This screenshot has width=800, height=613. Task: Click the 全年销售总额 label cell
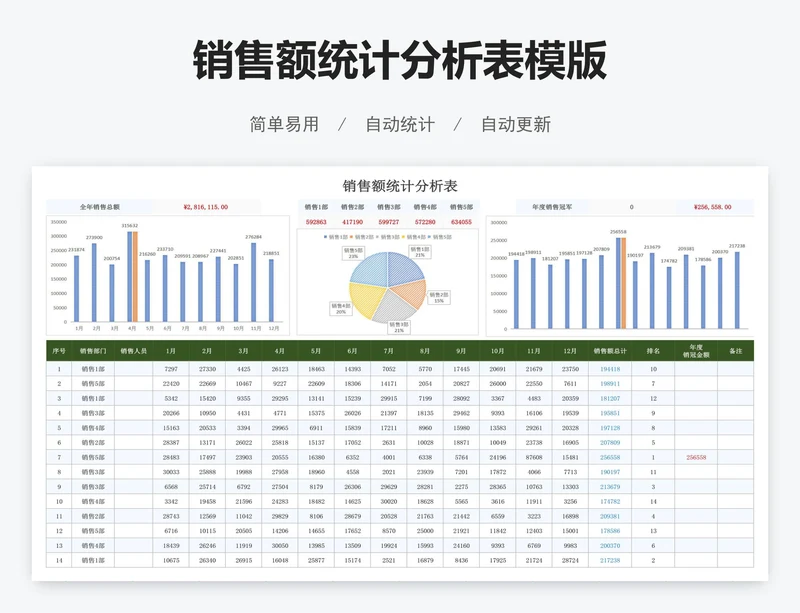99,207
